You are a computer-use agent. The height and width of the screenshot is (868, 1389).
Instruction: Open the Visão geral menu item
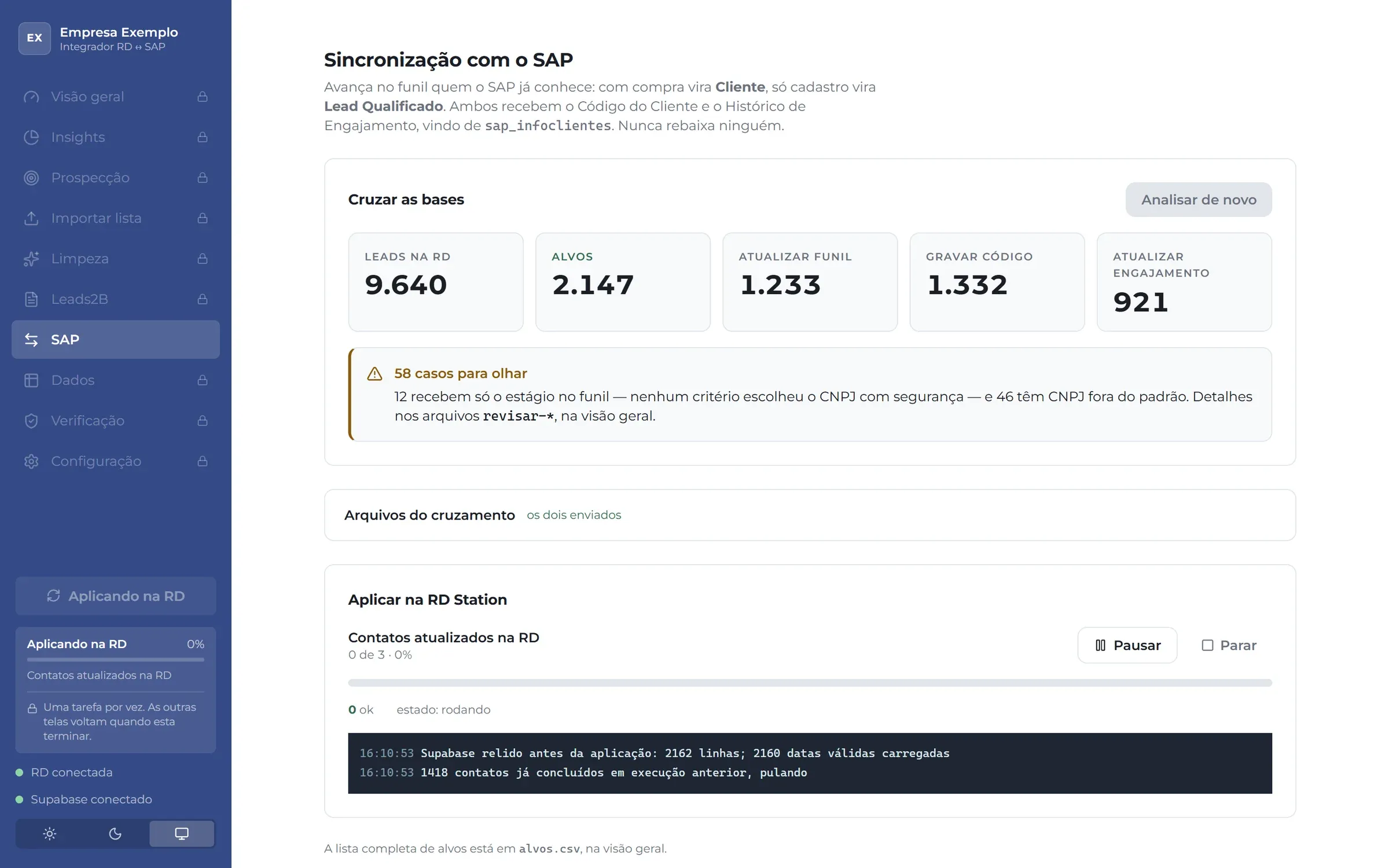[116, 97]
